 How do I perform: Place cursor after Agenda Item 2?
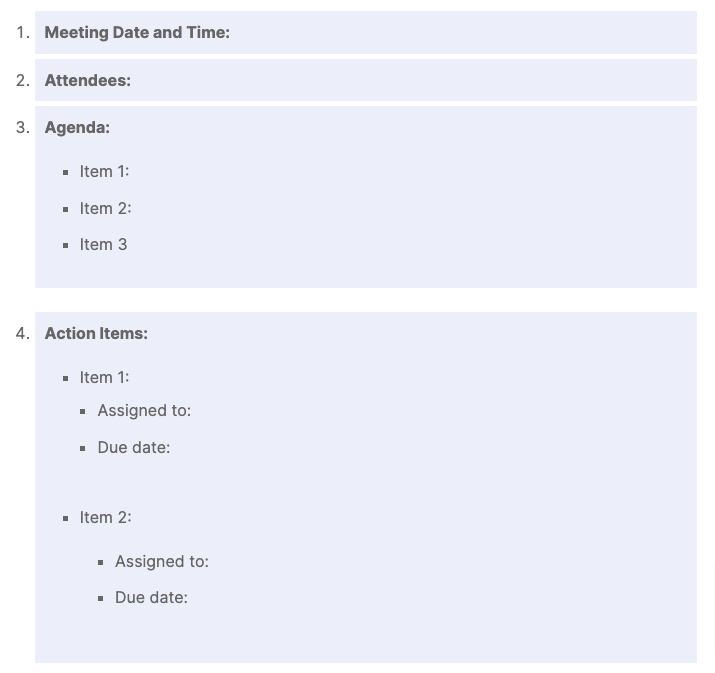coord(132,208)
